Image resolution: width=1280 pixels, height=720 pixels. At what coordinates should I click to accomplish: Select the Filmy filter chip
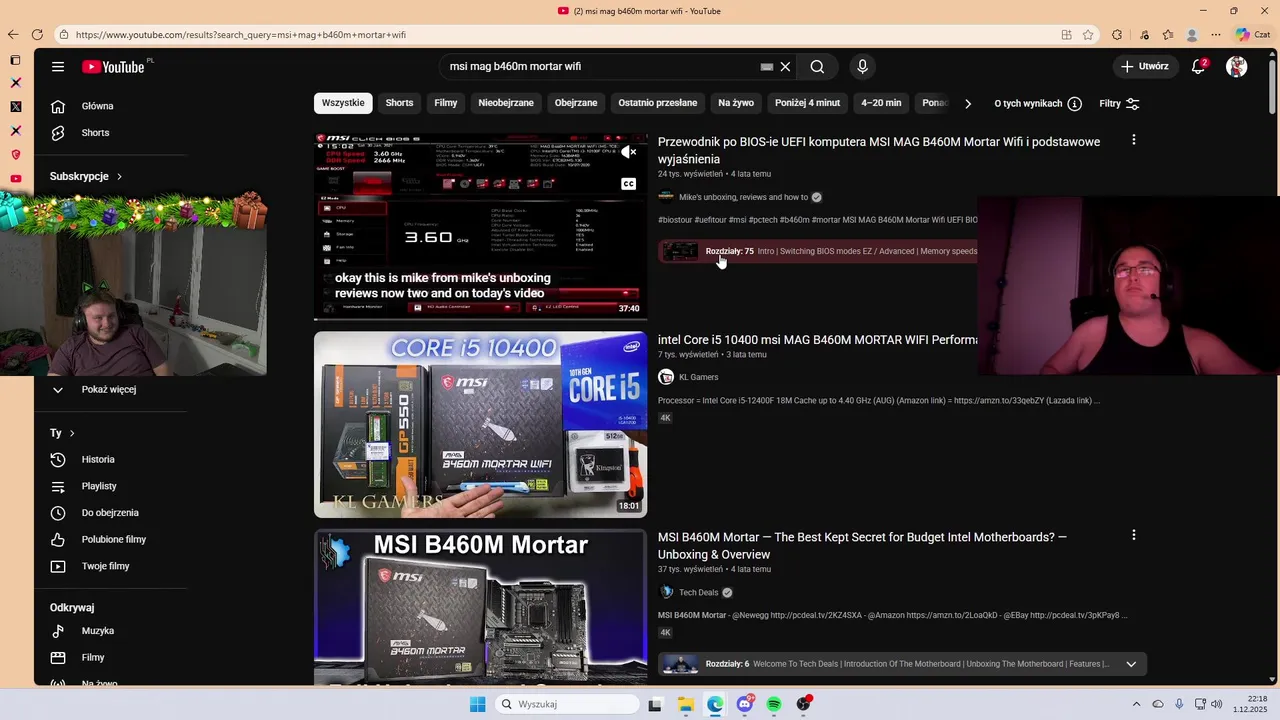point(446,103)
